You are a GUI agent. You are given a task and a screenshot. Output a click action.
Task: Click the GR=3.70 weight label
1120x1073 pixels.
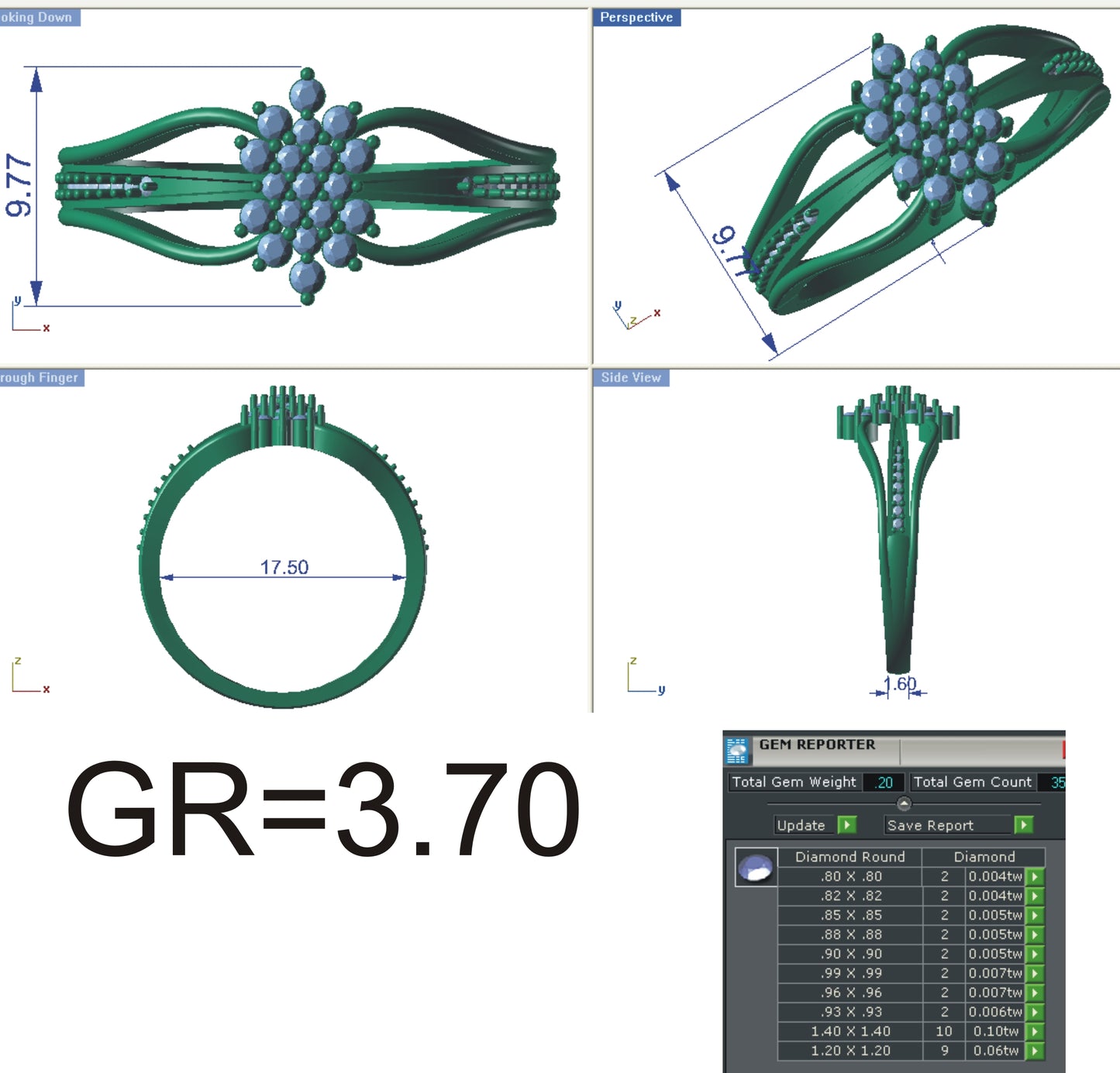click(322, 808)
